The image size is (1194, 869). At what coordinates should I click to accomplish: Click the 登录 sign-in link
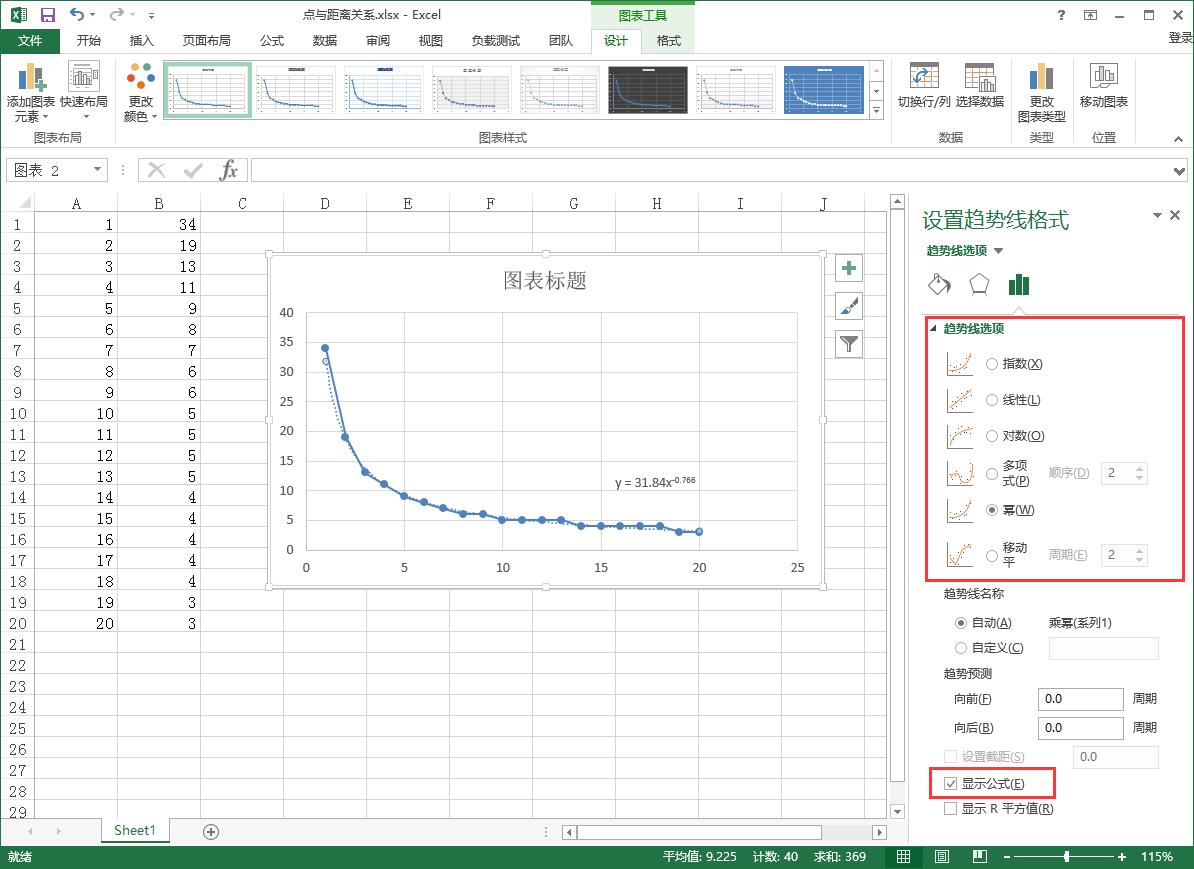(1180, 37)
